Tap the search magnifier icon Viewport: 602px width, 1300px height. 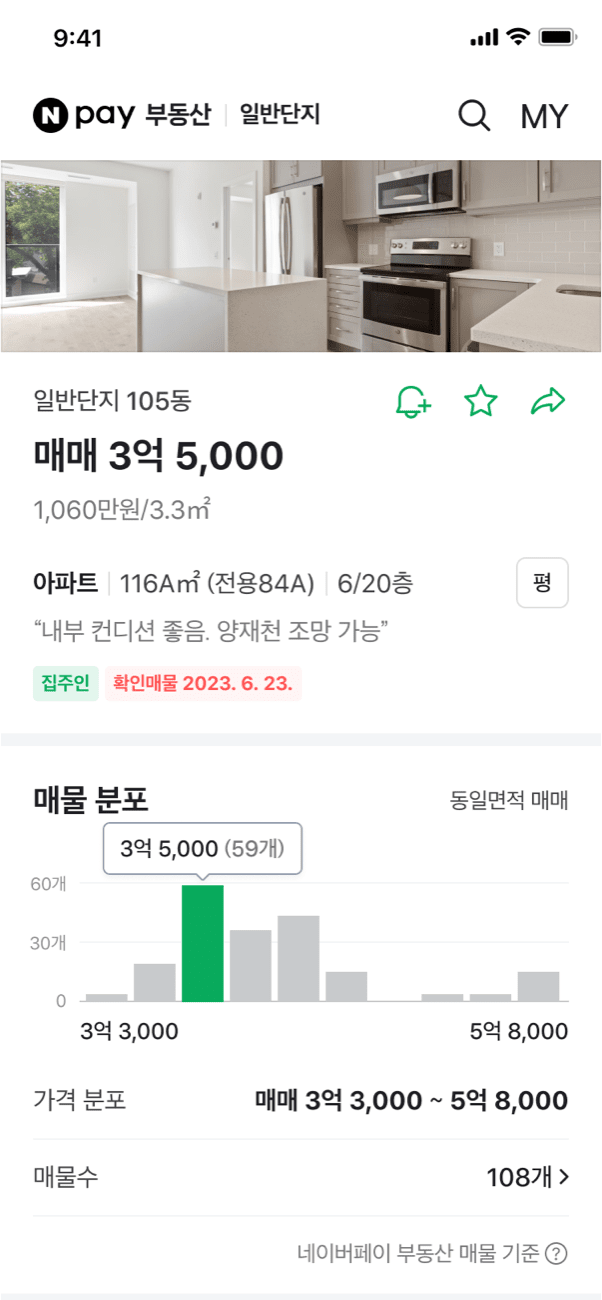pyautogui.click(x=474, y=116)
